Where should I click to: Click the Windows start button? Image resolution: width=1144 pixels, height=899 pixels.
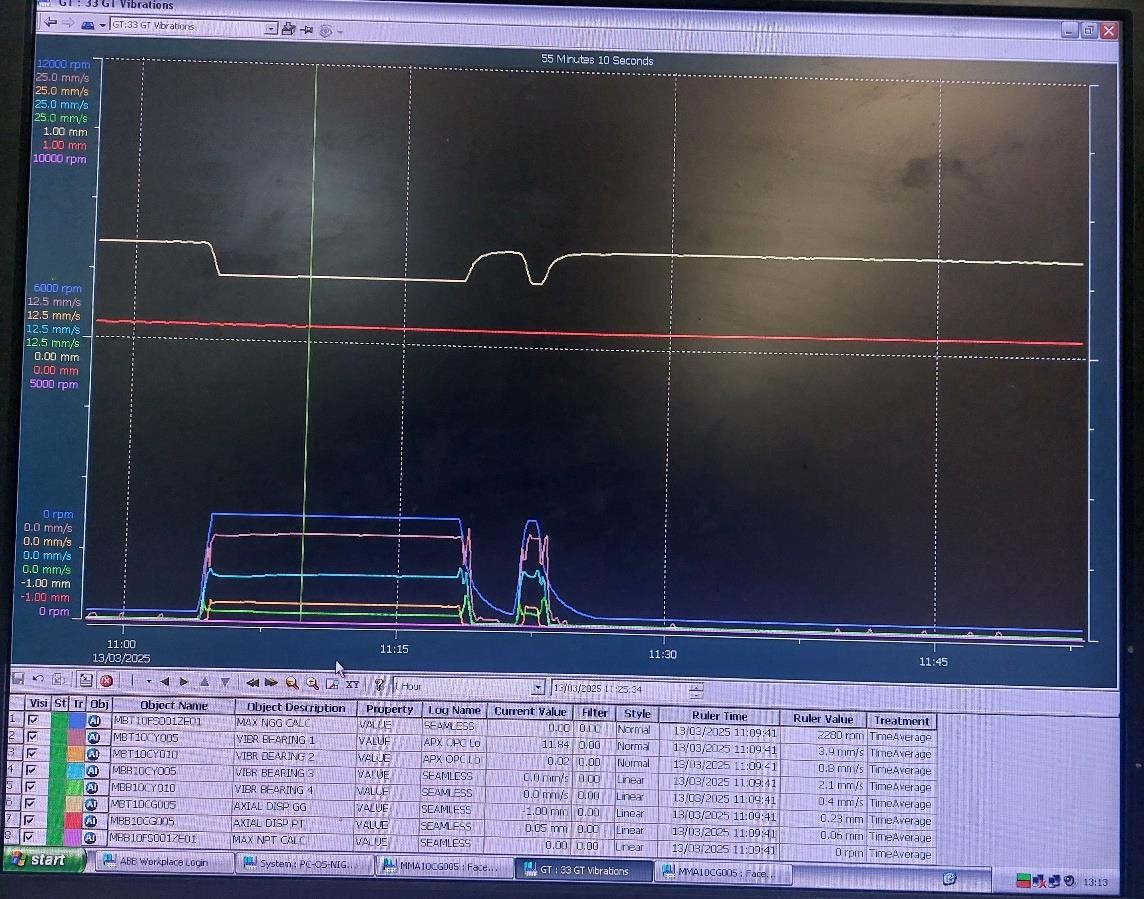(x=40, y=859)
